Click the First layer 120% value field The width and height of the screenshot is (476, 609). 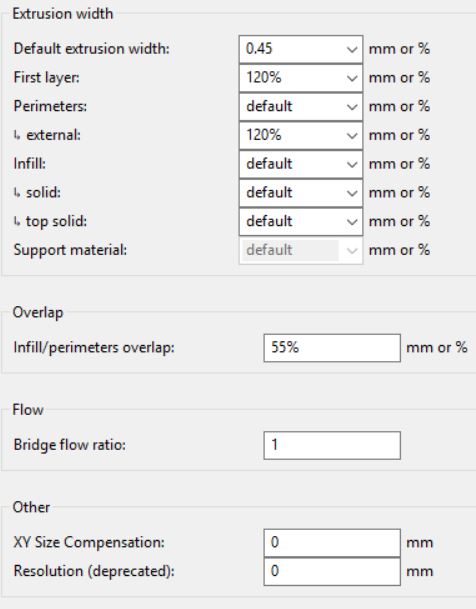click(x=291, y=78)
